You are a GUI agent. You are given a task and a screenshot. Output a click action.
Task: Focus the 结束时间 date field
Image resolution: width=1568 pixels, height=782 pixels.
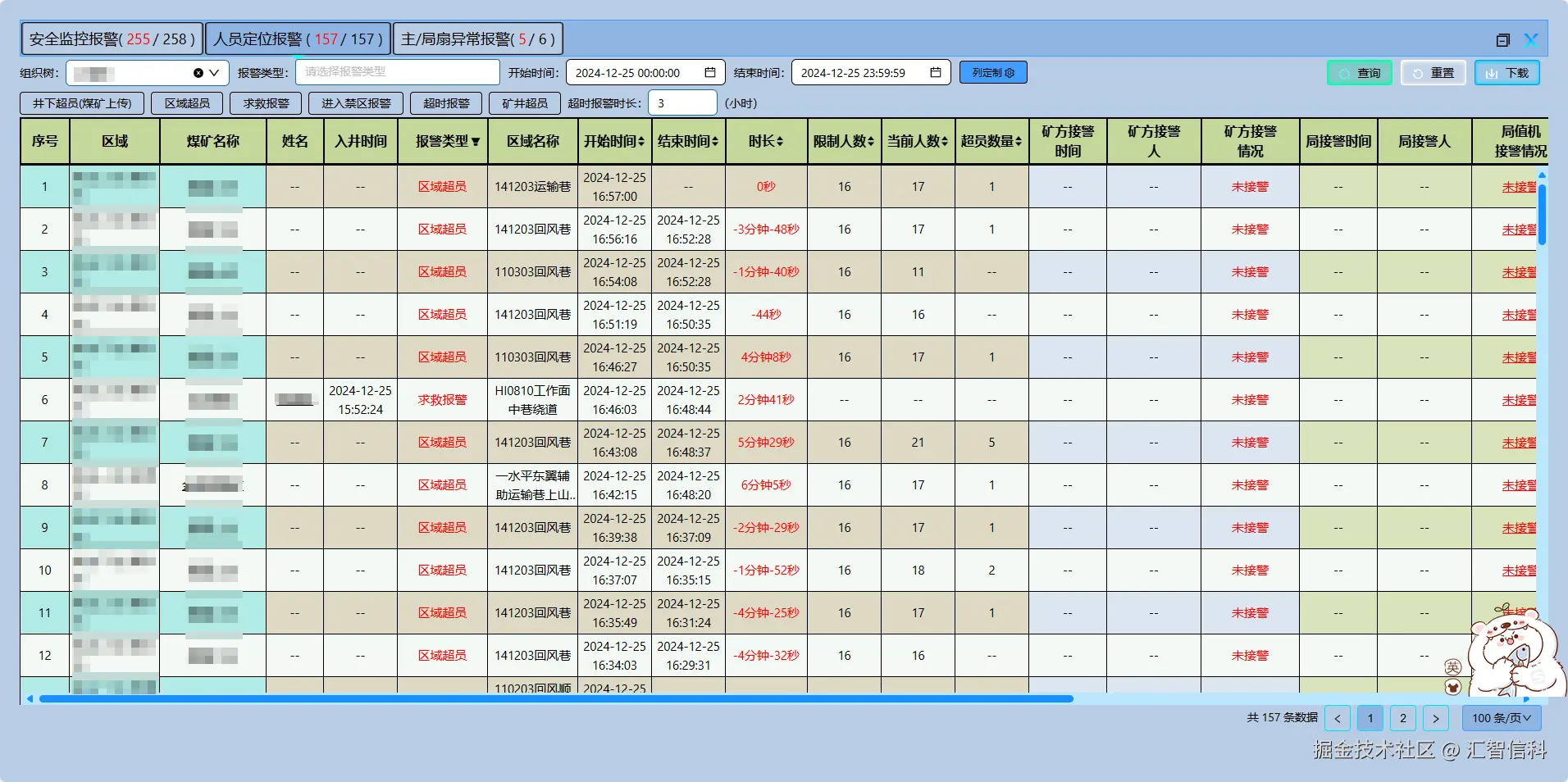point(871,73)
